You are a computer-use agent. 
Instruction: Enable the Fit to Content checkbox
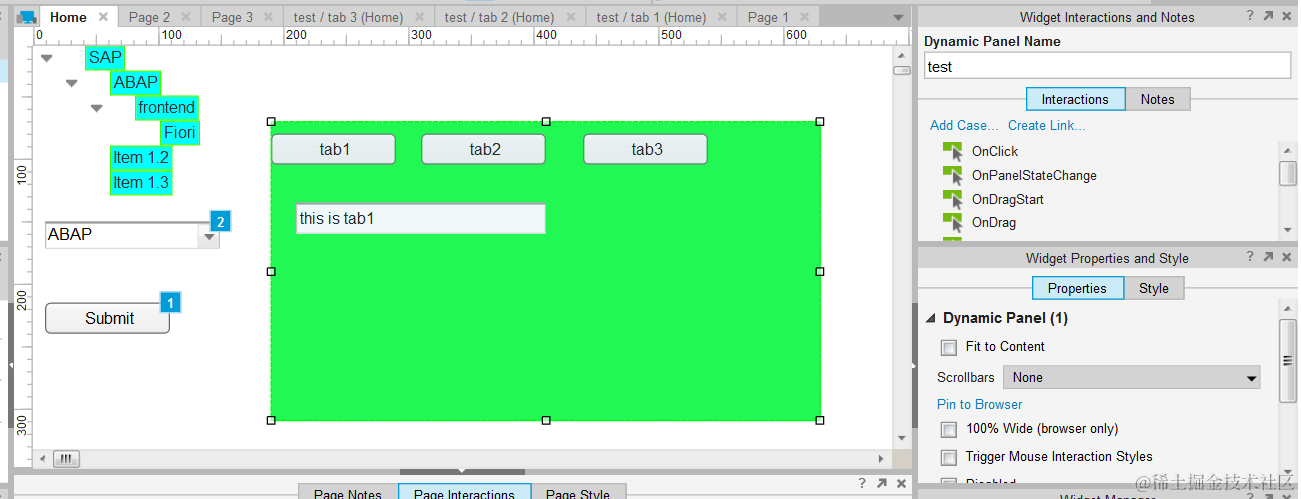[x=949, y=348]
